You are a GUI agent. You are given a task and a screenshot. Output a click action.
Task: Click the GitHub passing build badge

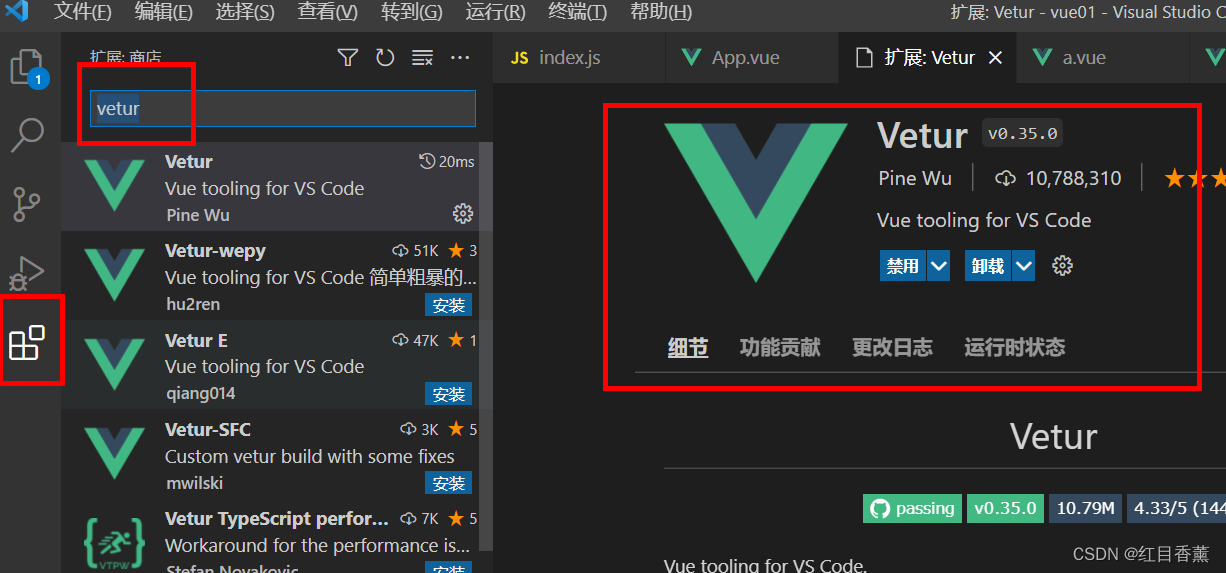click(912, 508)
